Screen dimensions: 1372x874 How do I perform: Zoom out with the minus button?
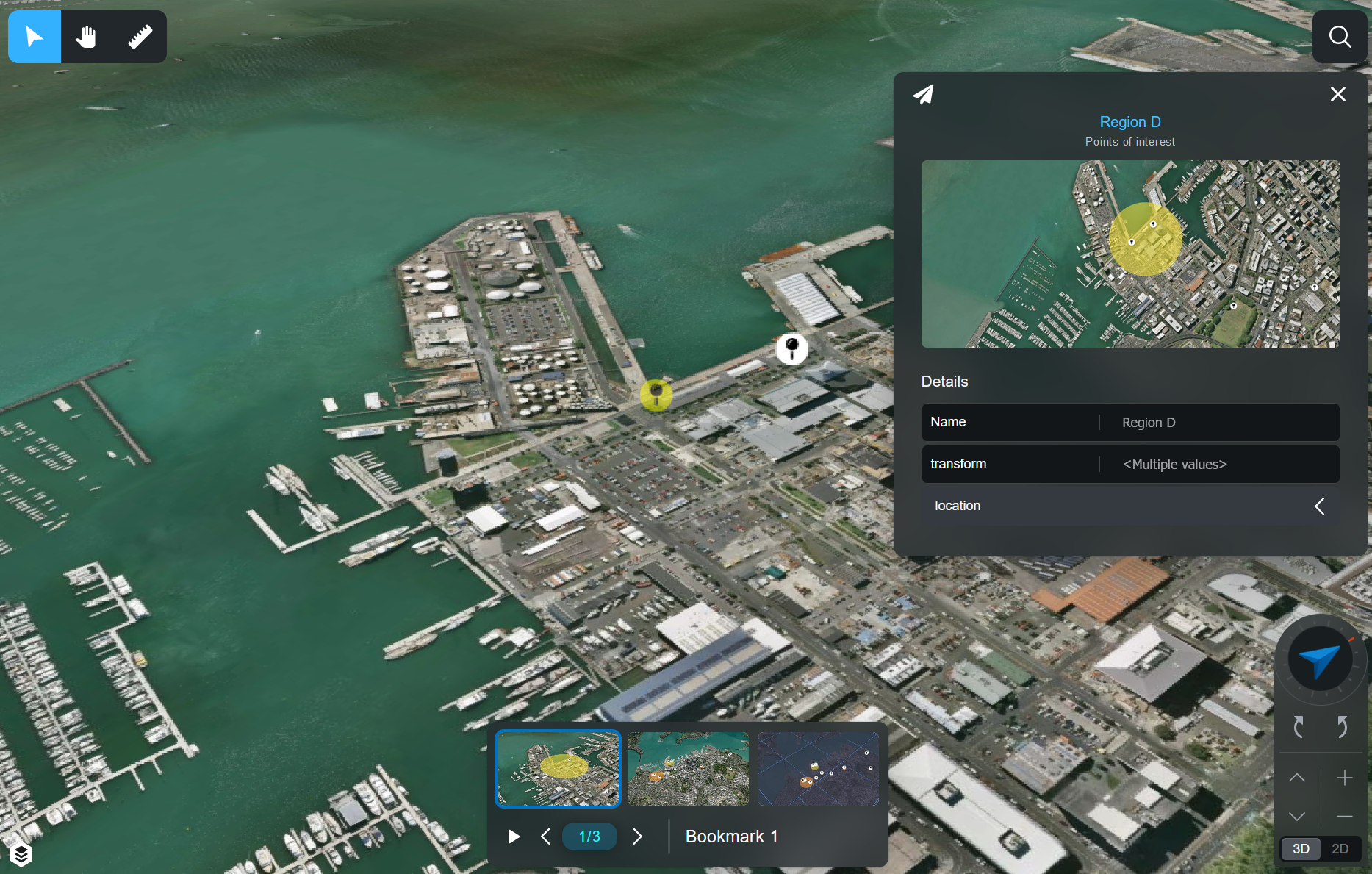click(1344, 817)
